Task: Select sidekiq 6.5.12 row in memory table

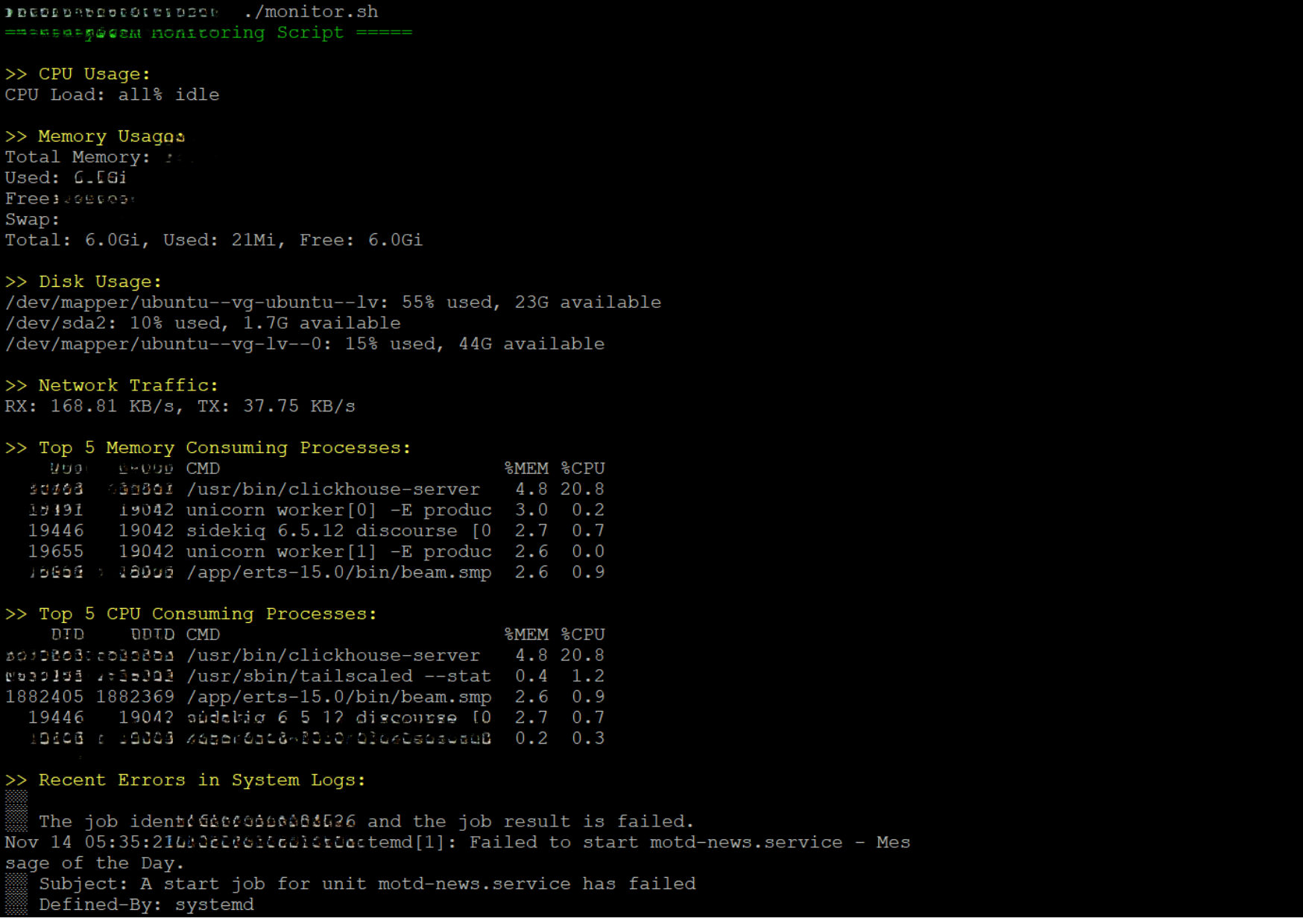Action: coord(317,531)
